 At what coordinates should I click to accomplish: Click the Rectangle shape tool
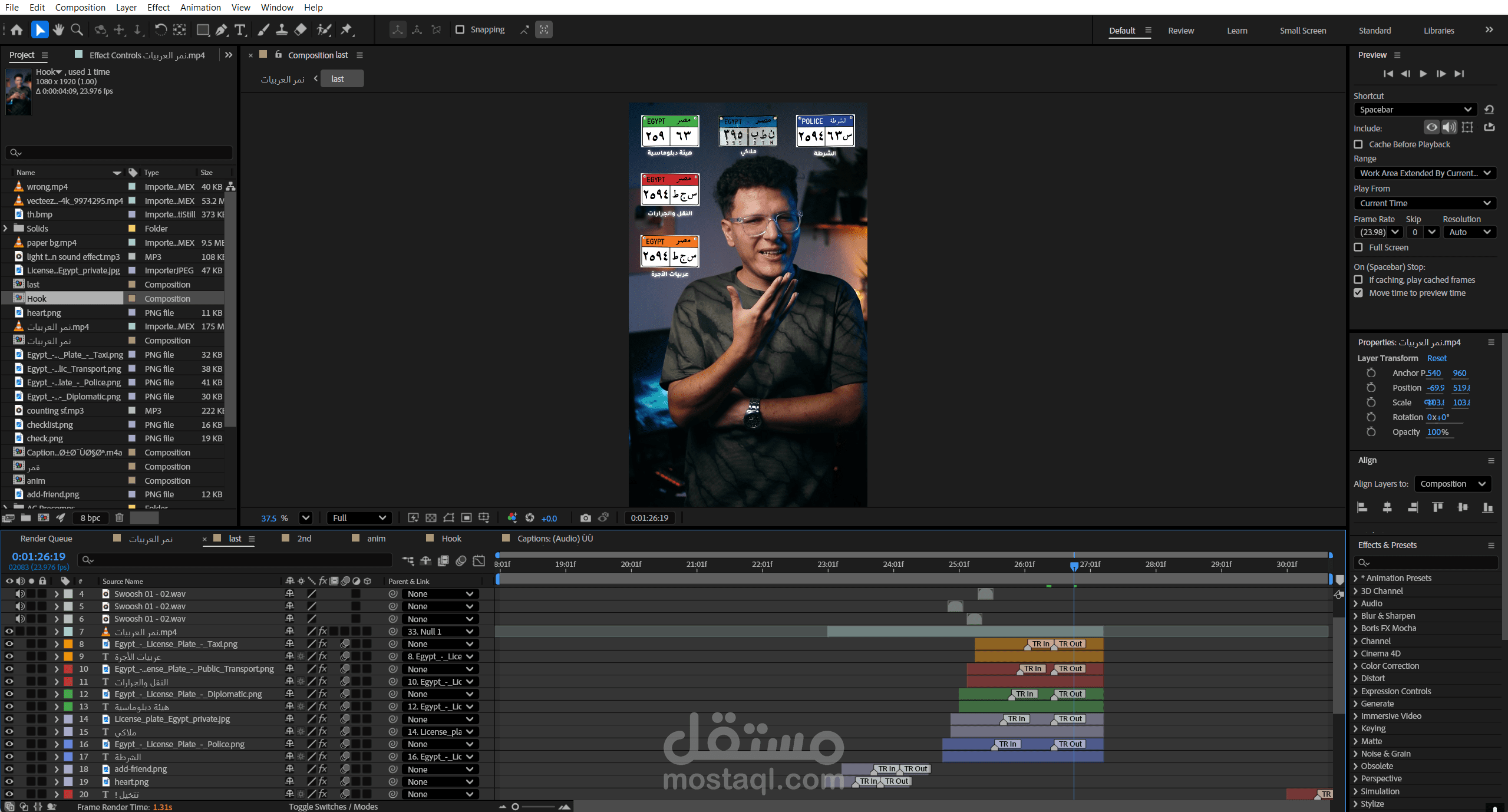[x=203, y=29]
